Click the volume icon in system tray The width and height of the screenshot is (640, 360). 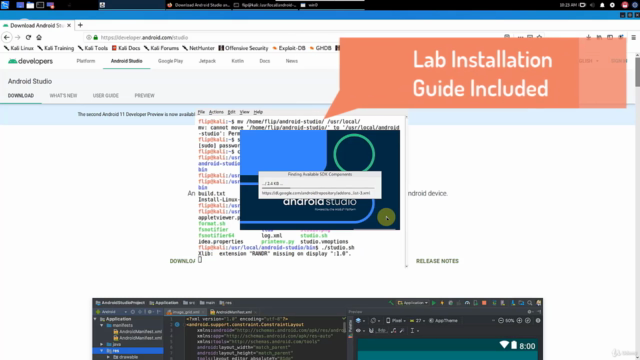592,5
